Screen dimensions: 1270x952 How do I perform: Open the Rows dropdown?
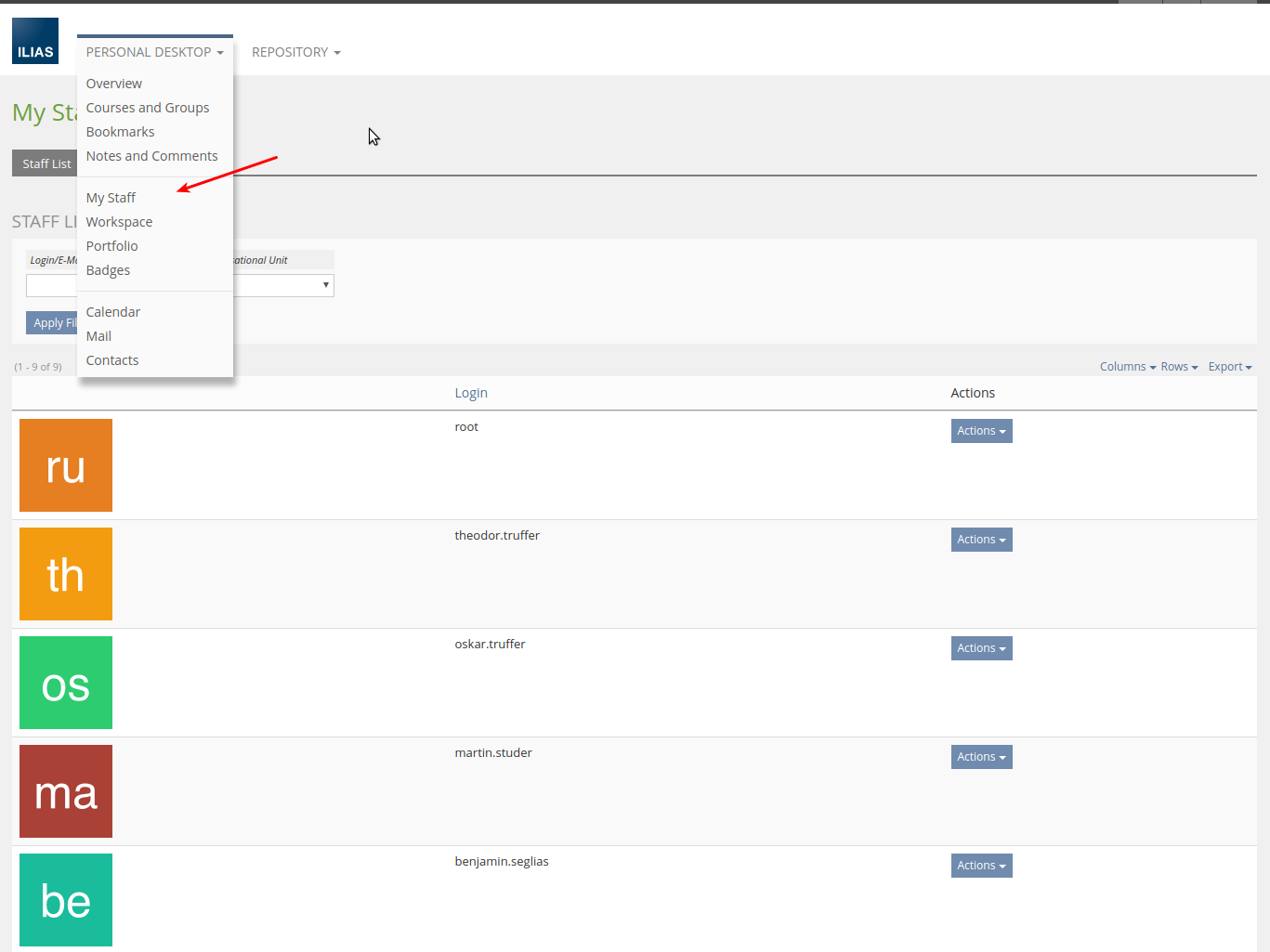(1179, 367)
